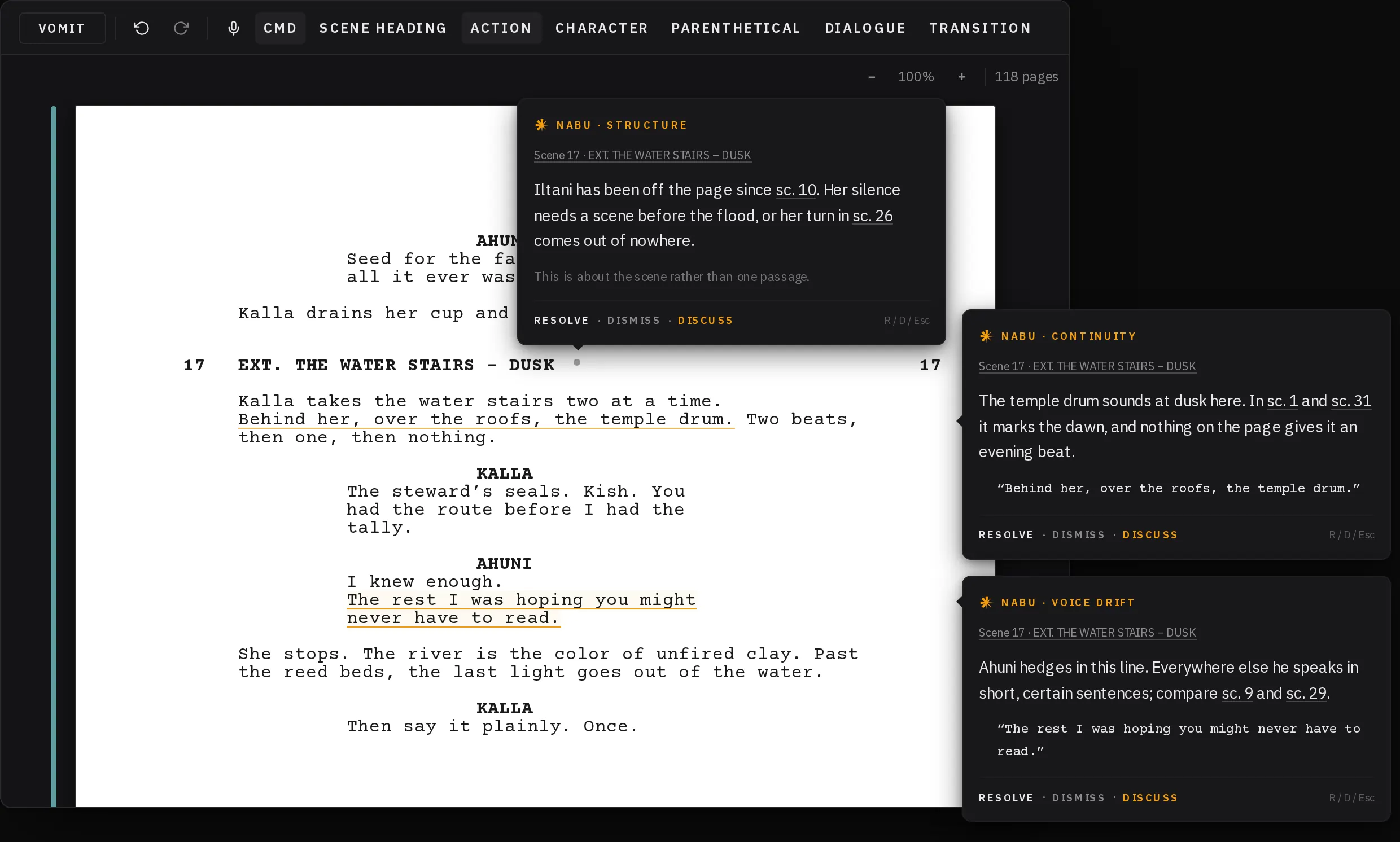This screenshot has width=1400, height=842.
Task: Follow the sc. 31 link
Action: 1351,401
